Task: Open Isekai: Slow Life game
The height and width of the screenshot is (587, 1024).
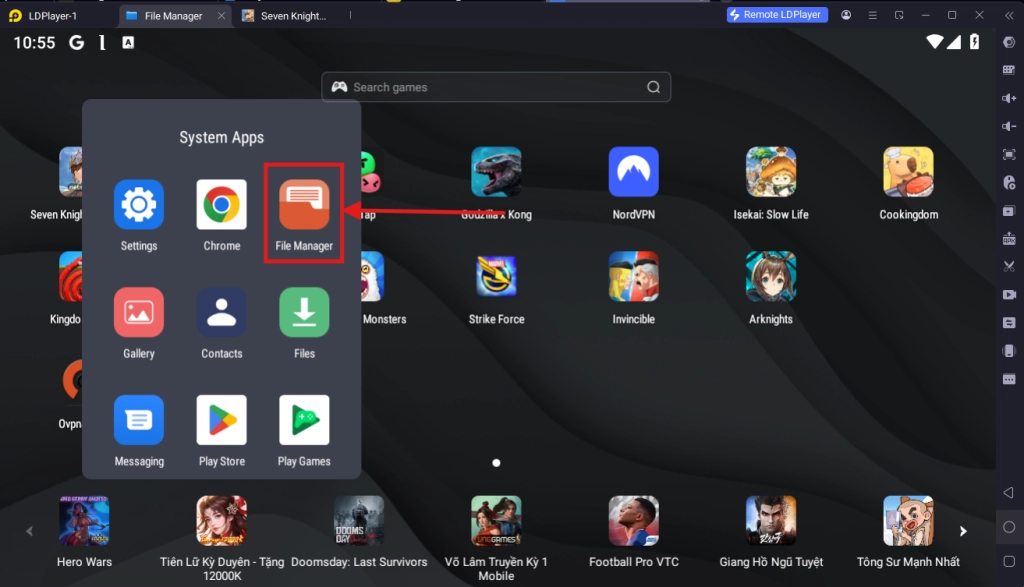Action: (771, 172)
